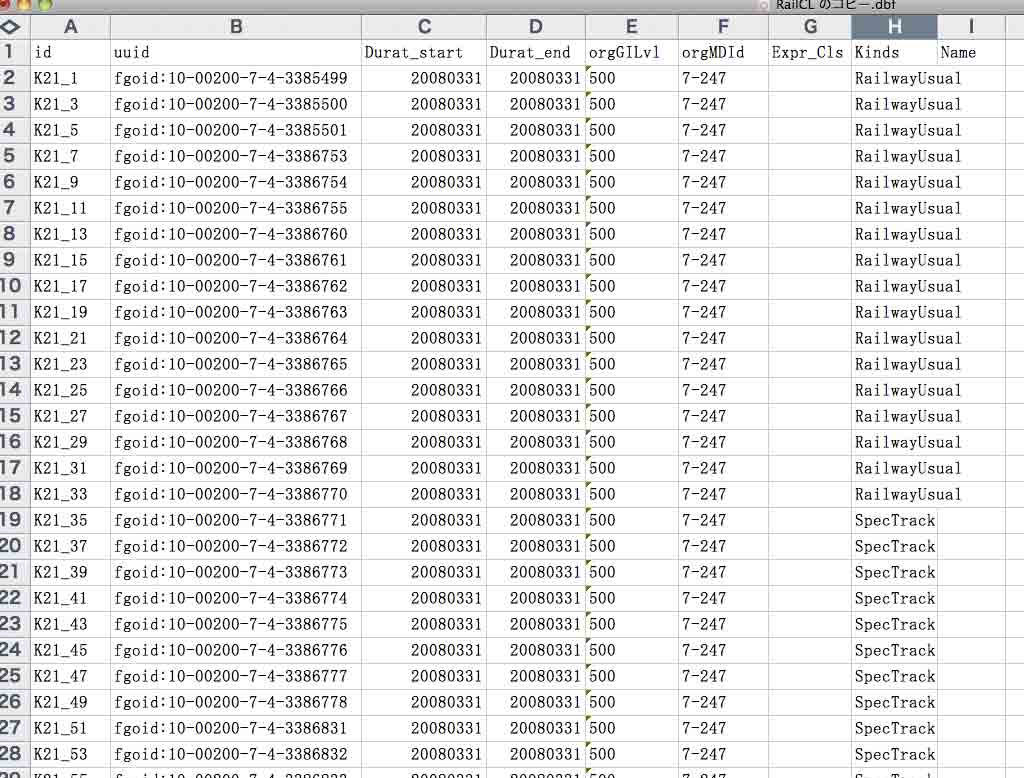Select cell containing K21_47
Image resolution: width=1024 pixels, height=778 pixels.
pos(71,676)
